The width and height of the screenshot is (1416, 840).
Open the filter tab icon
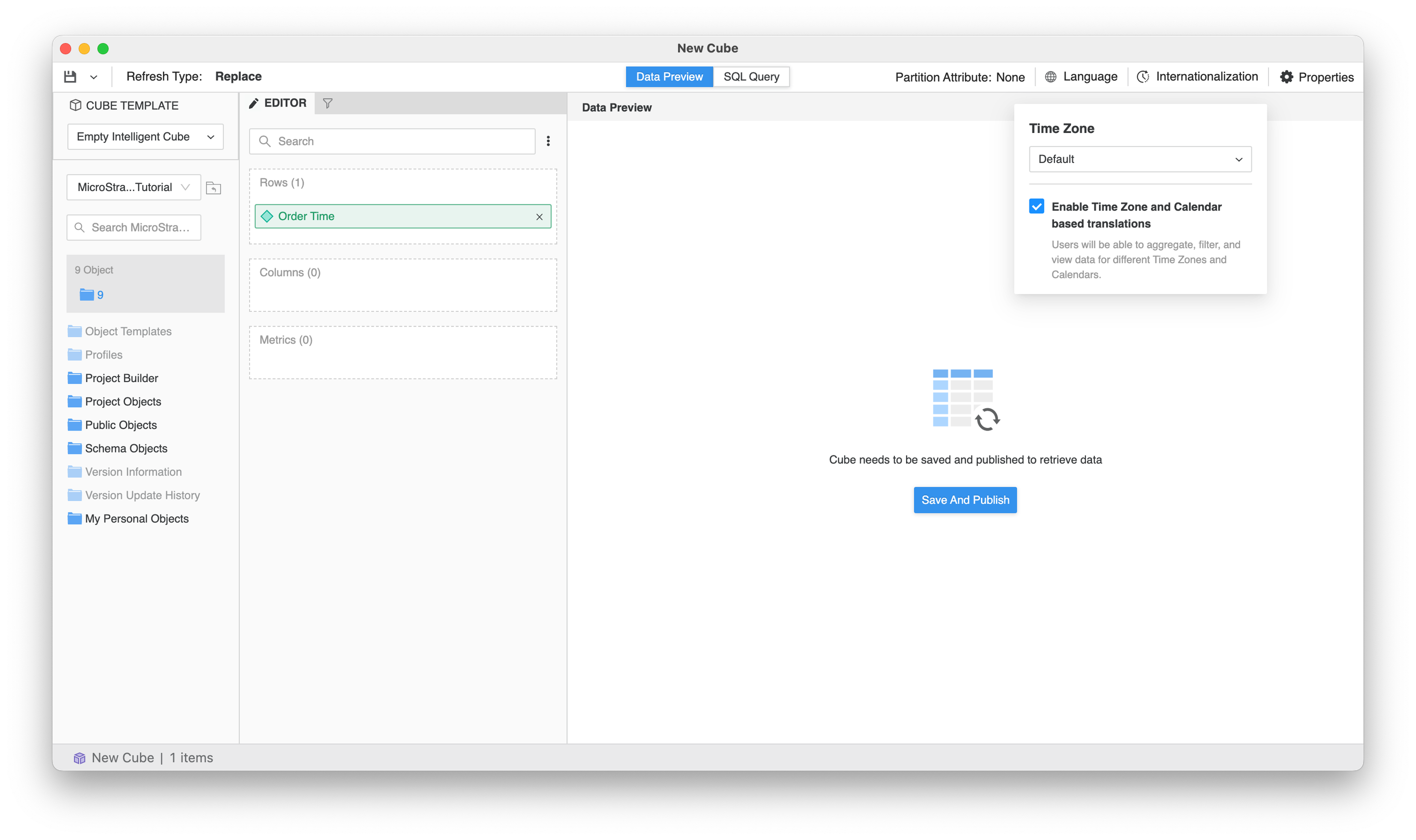(327, 103)
